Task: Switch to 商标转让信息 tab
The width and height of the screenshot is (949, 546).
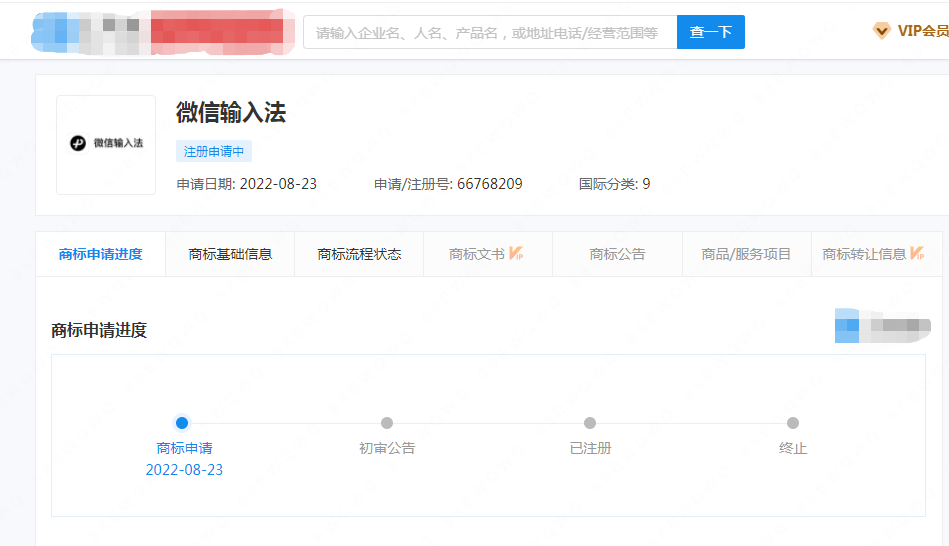Action: coord(864,254)
